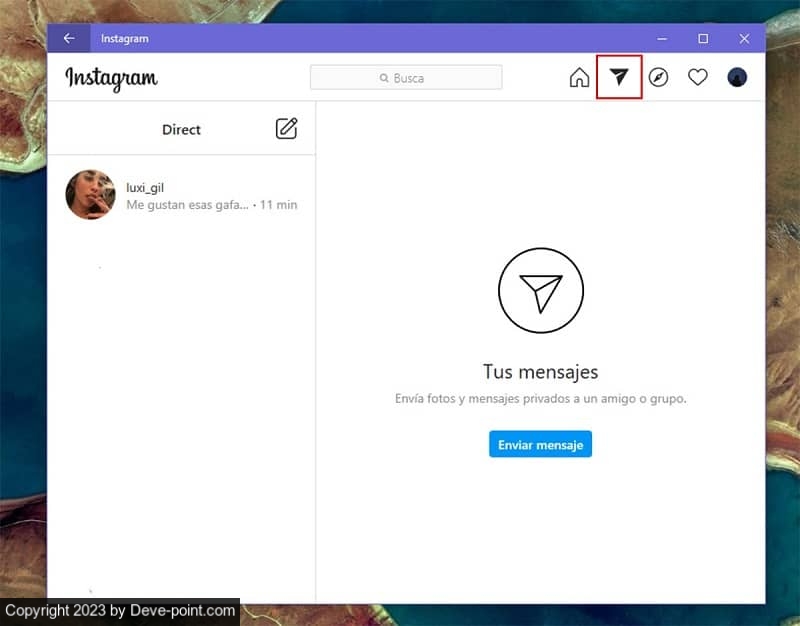This screenshot has height=626, width=800.
Task: Maximize the Instagram window
Action: point(703,39)
